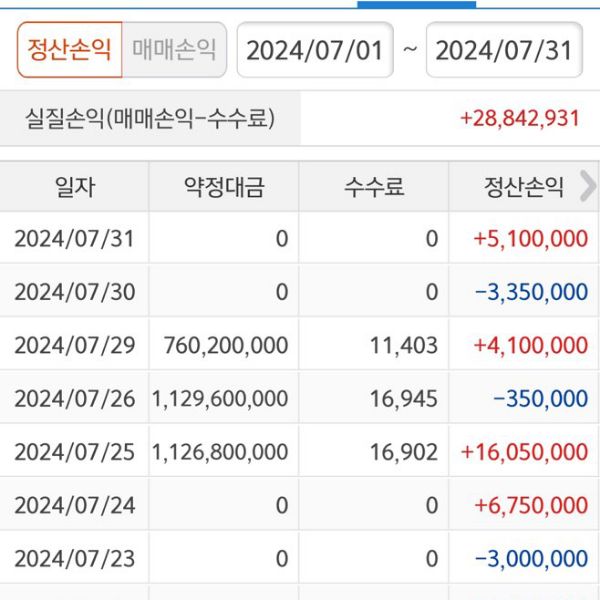Select the 2024/07/23 row date
Screen dimensions: 600x600
click(74, 558)
